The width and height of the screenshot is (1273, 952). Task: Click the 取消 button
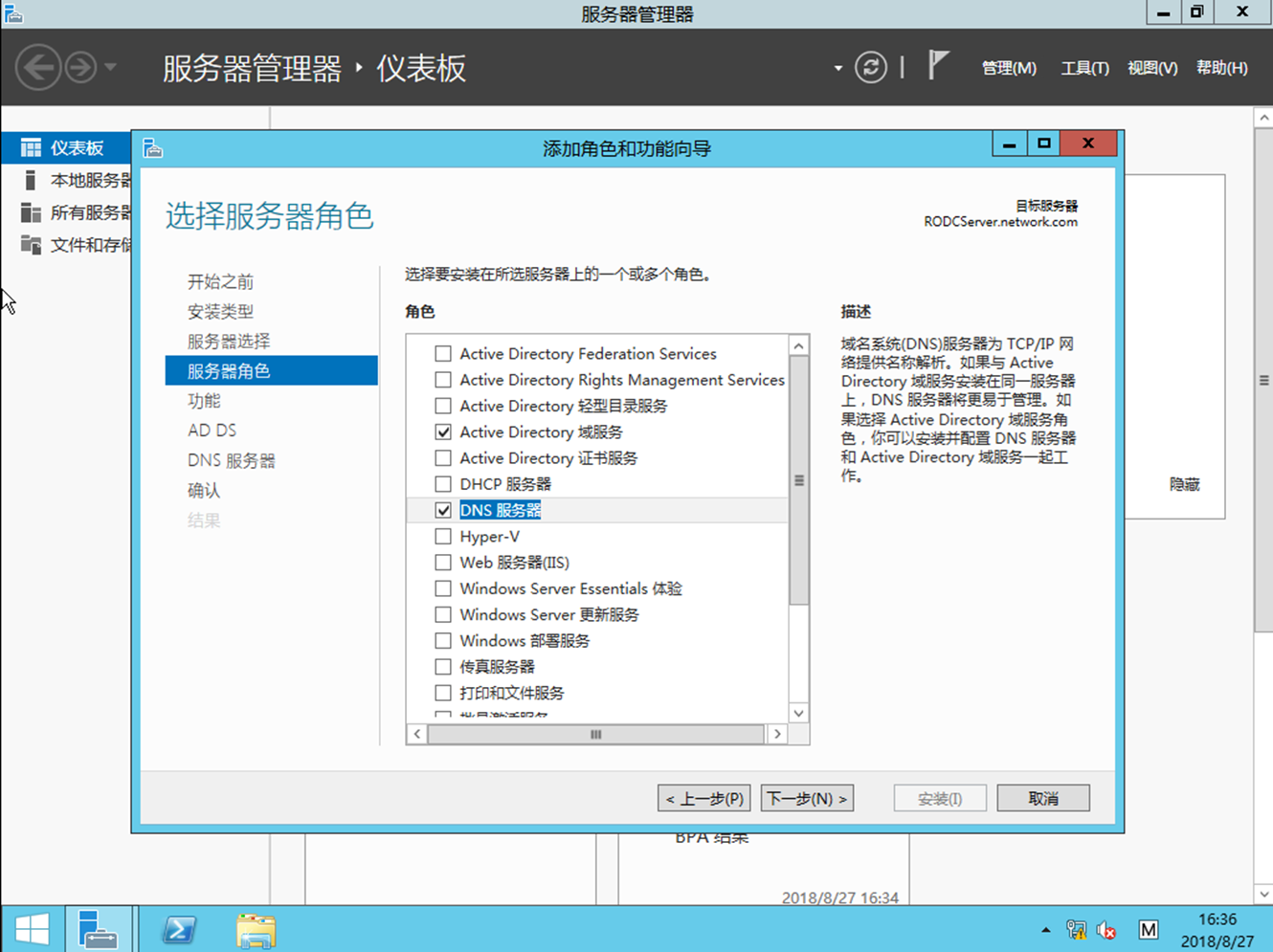click(x=1043, y=798)
